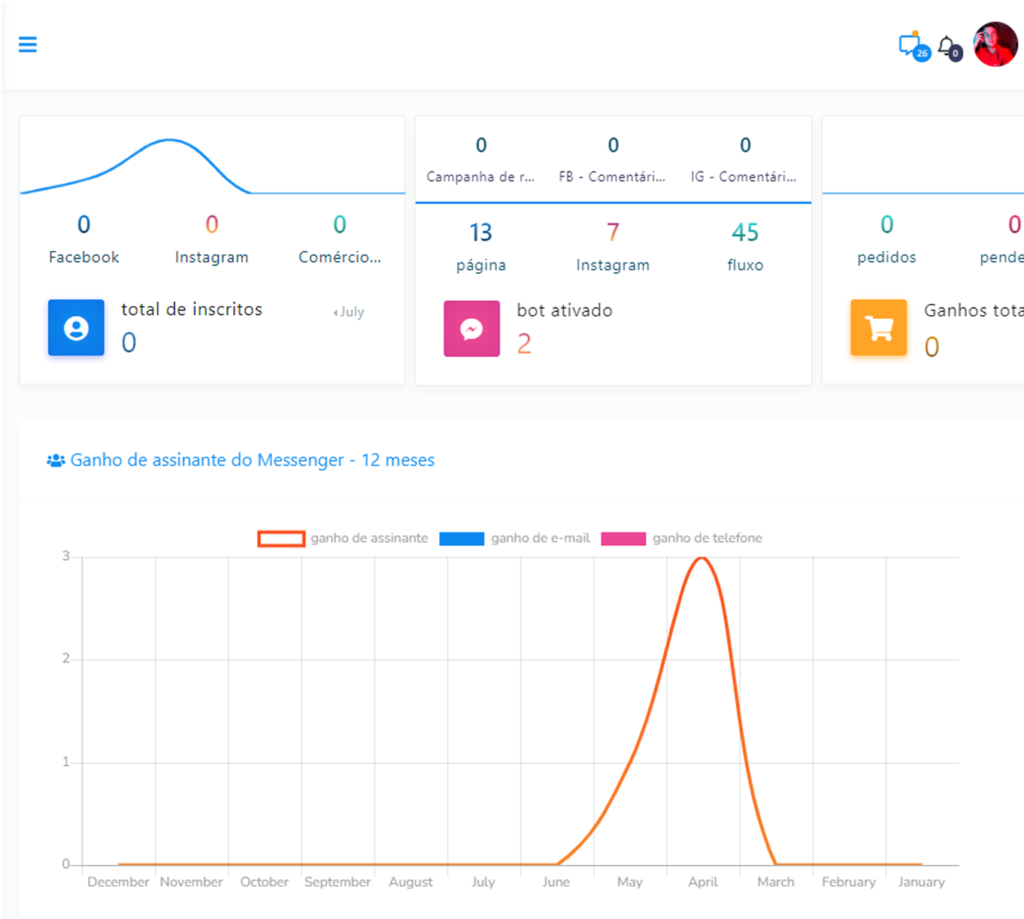
Task: Open the July month selector
Action: pos(349,312)
